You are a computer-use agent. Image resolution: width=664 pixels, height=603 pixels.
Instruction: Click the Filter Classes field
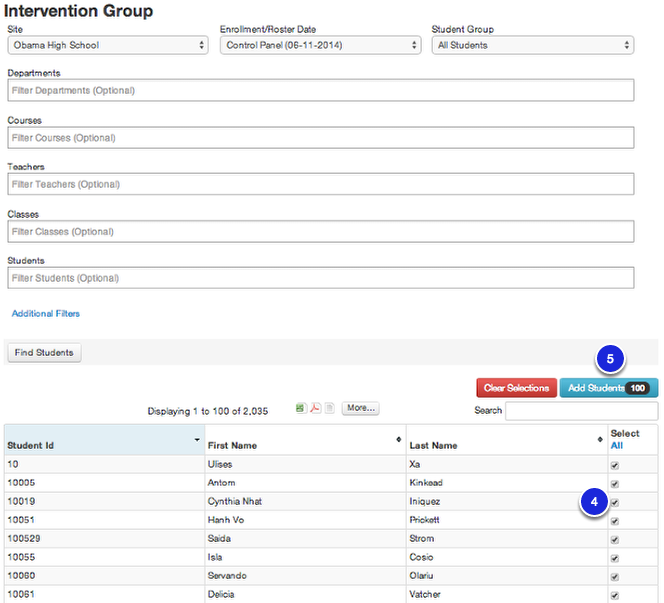tap(321, 232)
